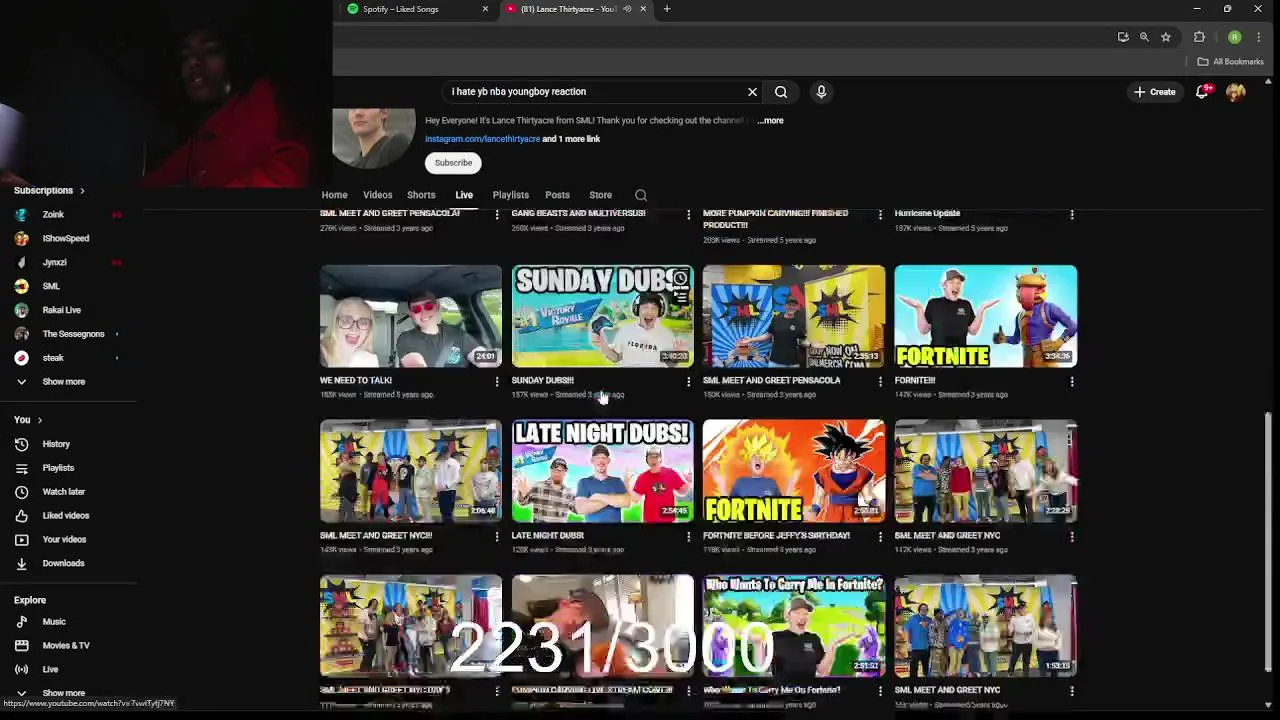The height and width of the screenshot is (720, 1280).
Task: Open YouTube notifications bell
Action: coord(1204,92)
